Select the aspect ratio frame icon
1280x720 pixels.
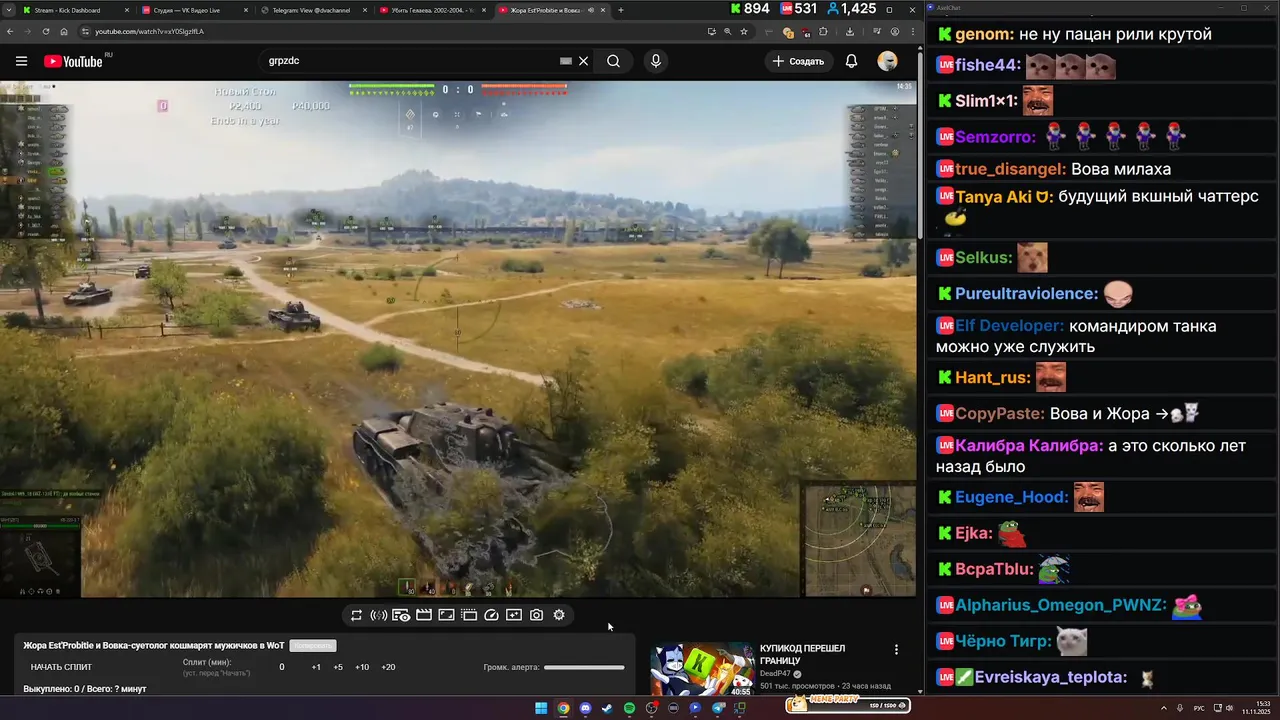(446, 615)
